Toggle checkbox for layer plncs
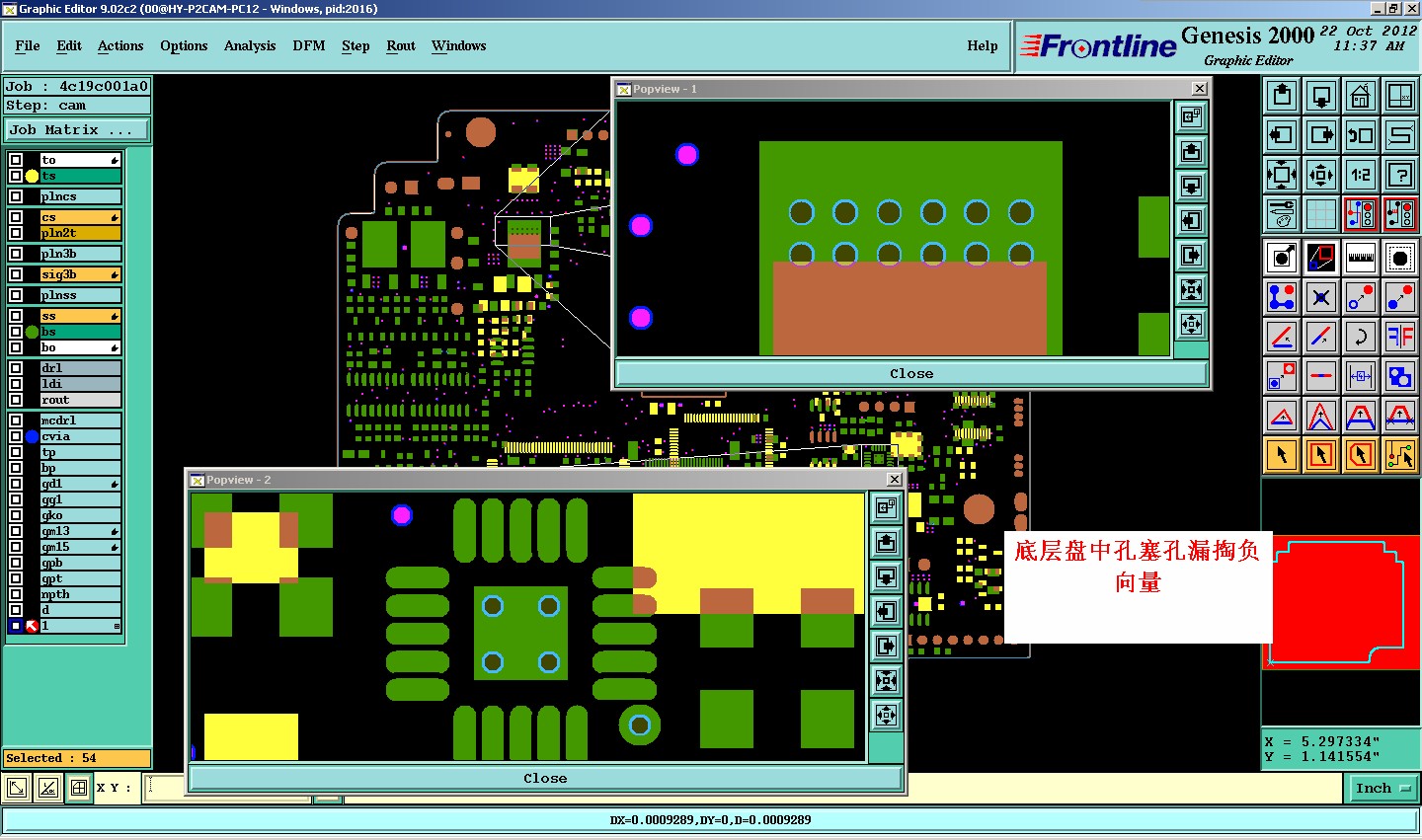 (16, 196)
